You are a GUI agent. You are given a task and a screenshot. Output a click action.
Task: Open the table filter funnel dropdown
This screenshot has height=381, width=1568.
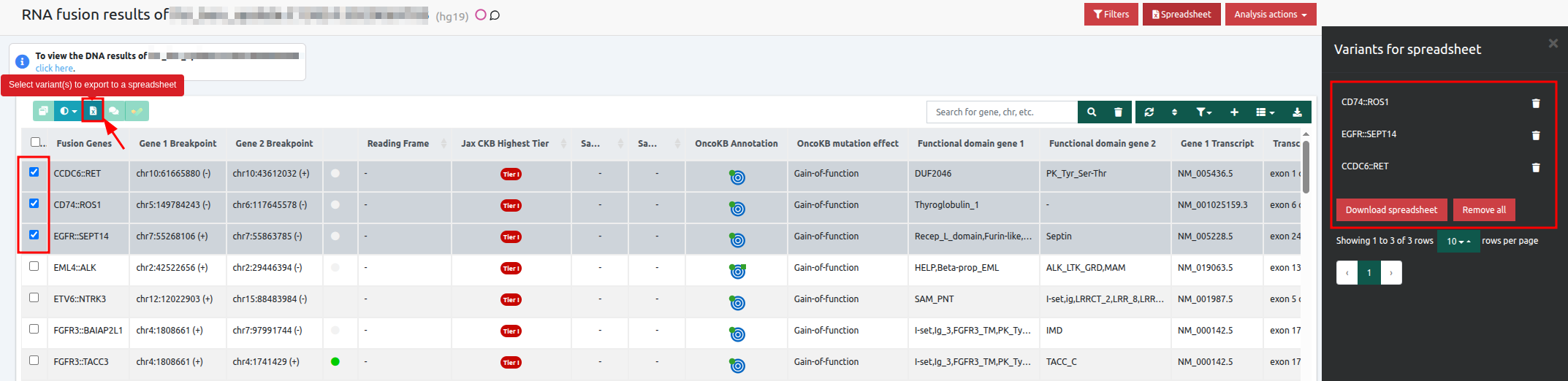pyautogui.click(x=1203, y=112)
